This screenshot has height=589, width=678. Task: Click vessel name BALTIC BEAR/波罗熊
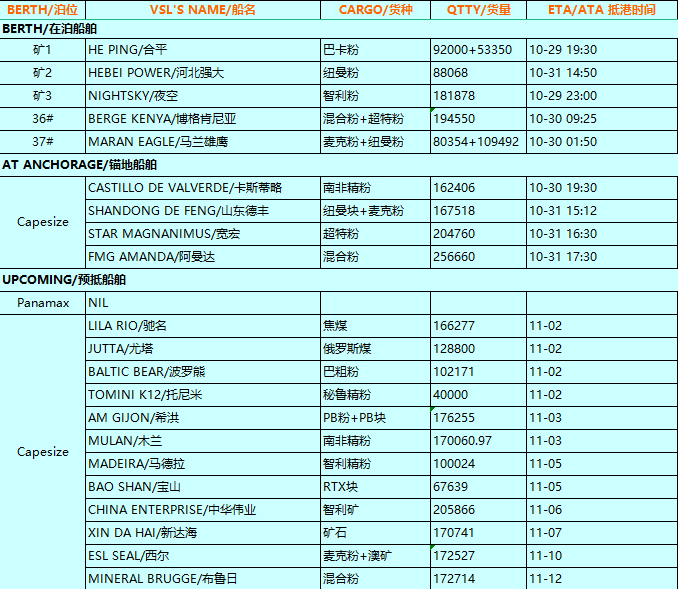pos(147,371)
